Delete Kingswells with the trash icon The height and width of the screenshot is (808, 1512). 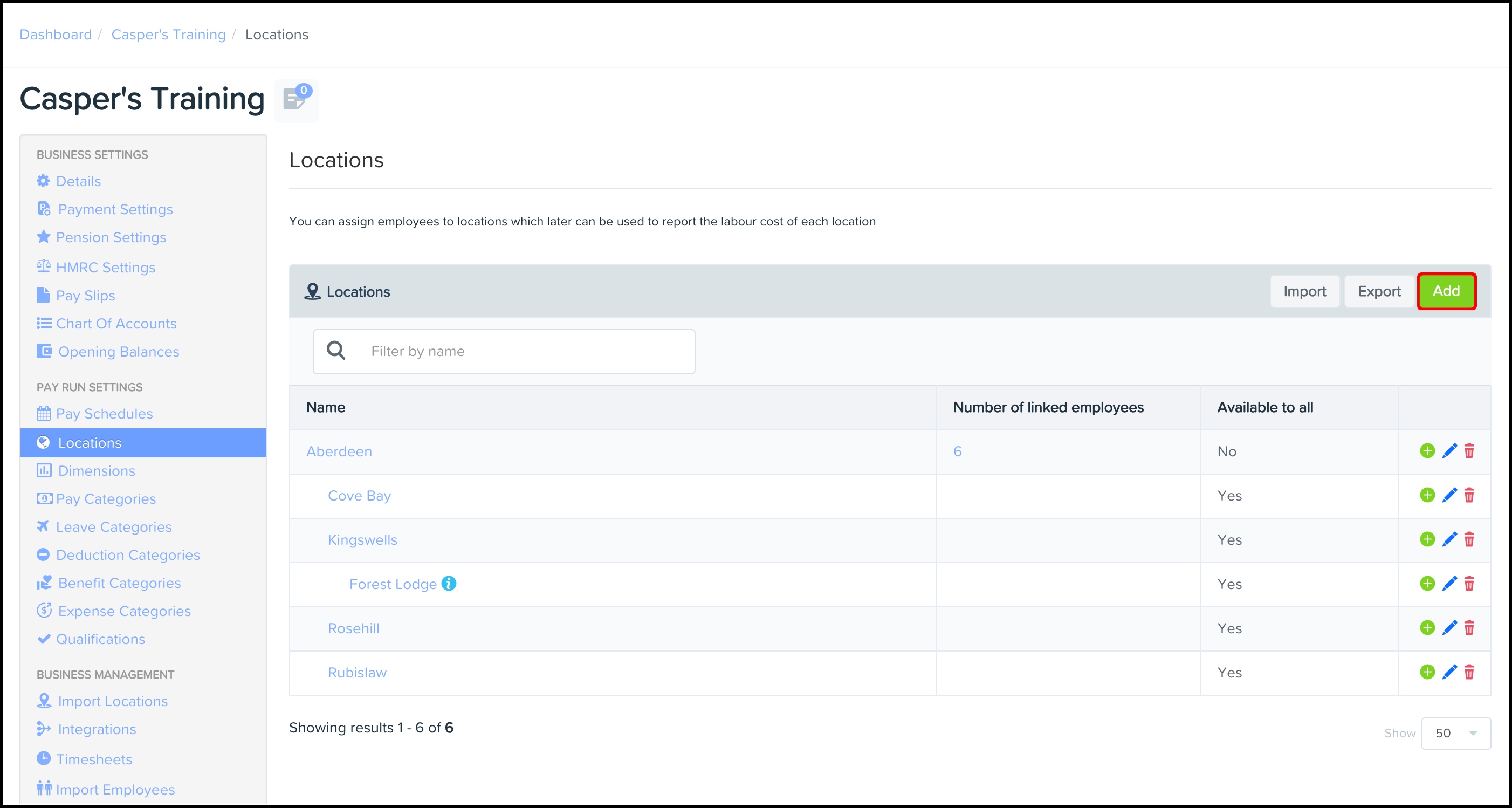click(x=1468, y=539)
